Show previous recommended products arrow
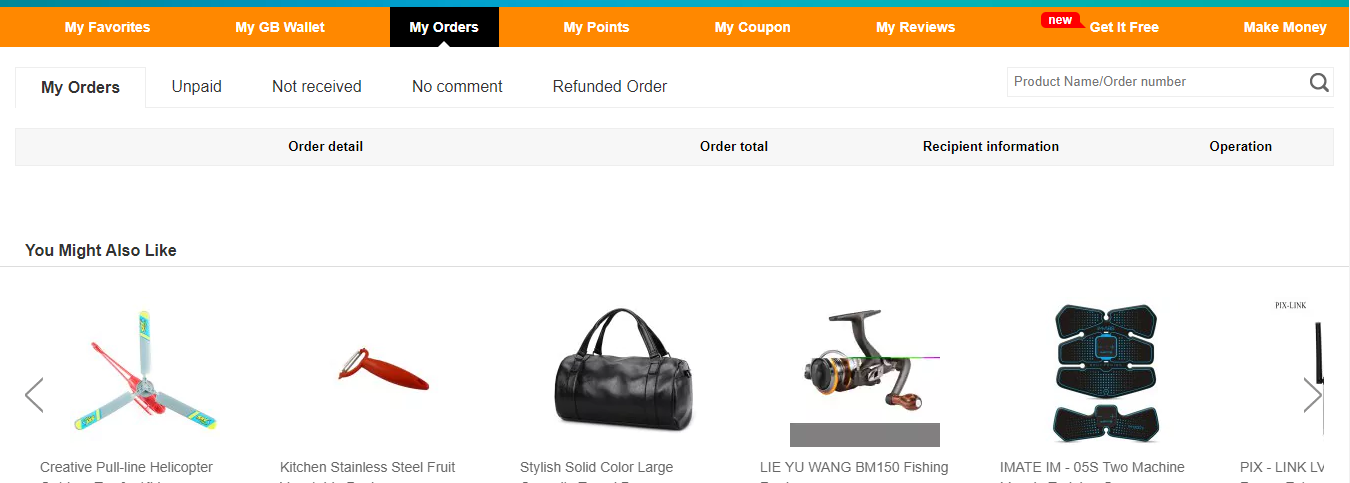The image size is (1350, 483). 34,395
